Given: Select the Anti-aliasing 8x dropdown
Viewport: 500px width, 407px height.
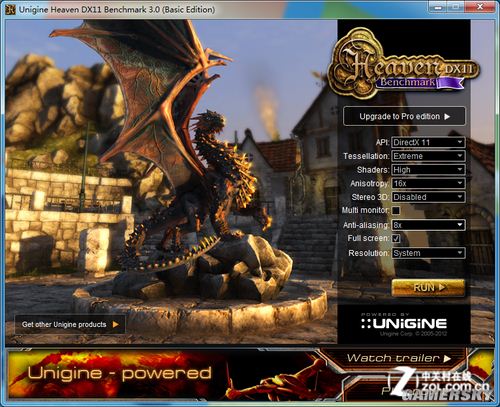Looking at the screenshot, I should pos(428,225).
